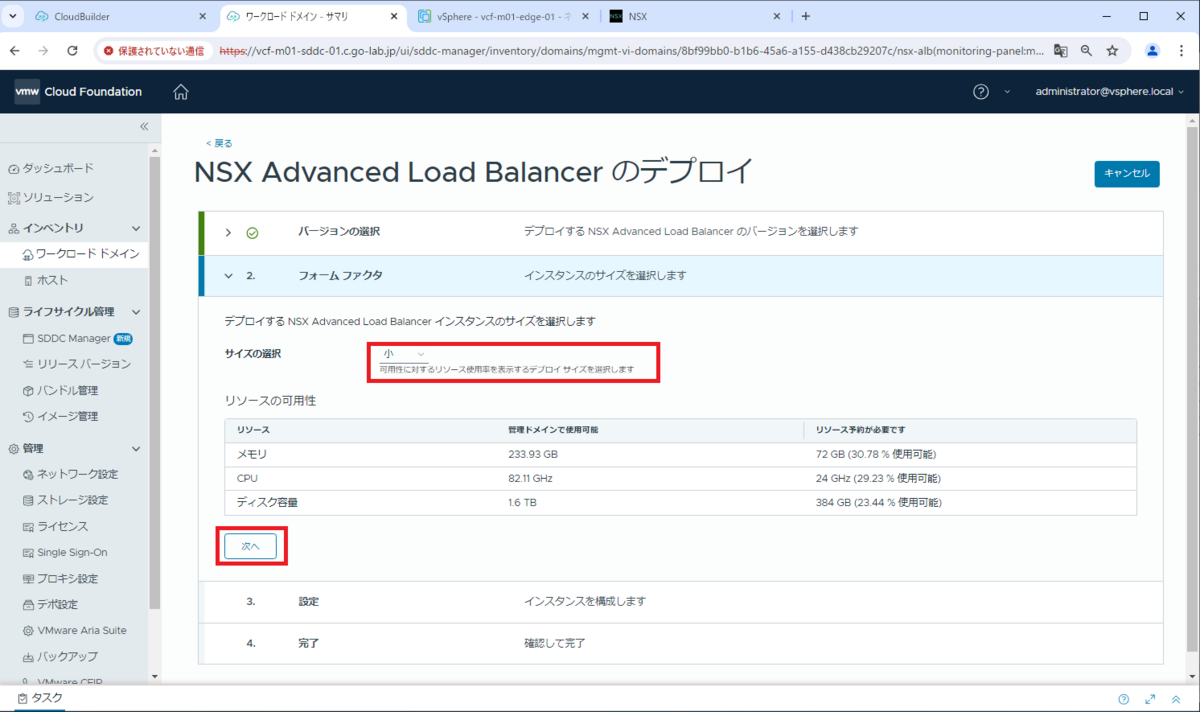Open the help question mark icon in header

pos(981,92)
